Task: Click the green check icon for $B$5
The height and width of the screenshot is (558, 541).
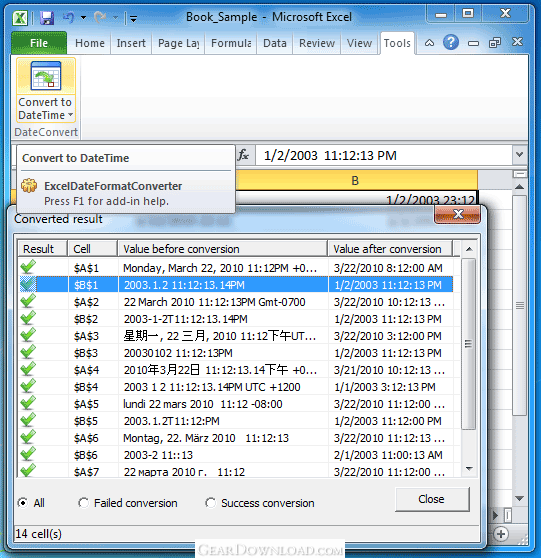Action: 28,421
